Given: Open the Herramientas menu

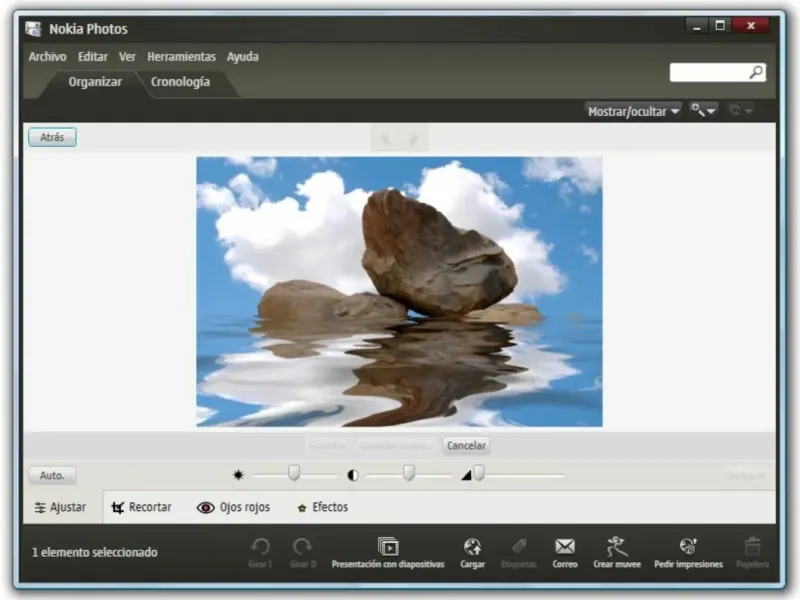Looking at the screenshot, I should (x=181, y=57).
